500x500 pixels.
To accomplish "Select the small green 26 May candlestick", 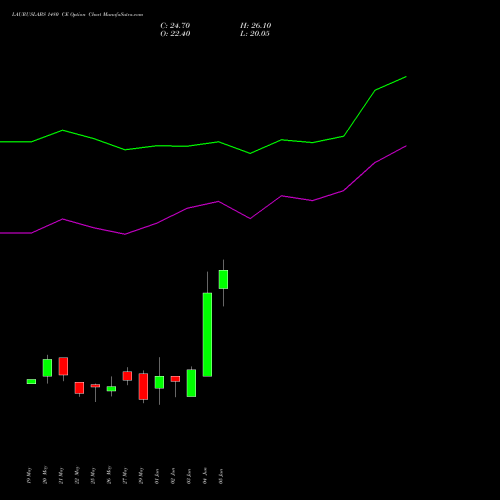I will (111, 389).
